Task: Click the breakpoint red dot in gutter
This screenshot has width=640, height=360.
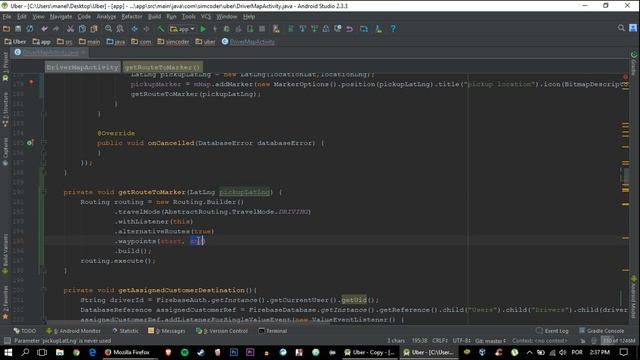Action: pos(31,82)
